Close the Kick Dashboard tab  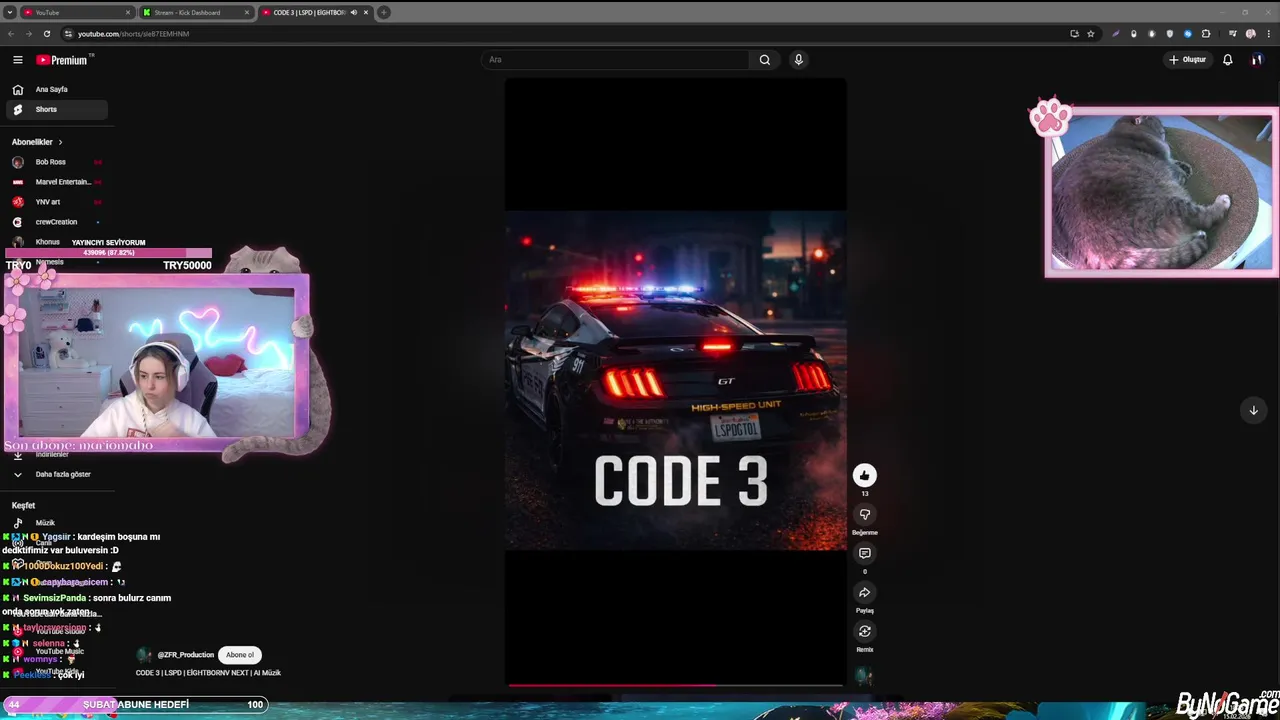(x=248, y=12)
